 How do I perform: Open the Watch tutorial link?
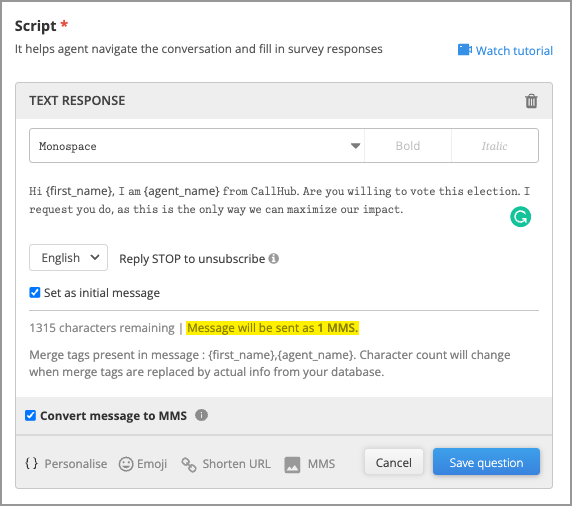coord(514,50)
